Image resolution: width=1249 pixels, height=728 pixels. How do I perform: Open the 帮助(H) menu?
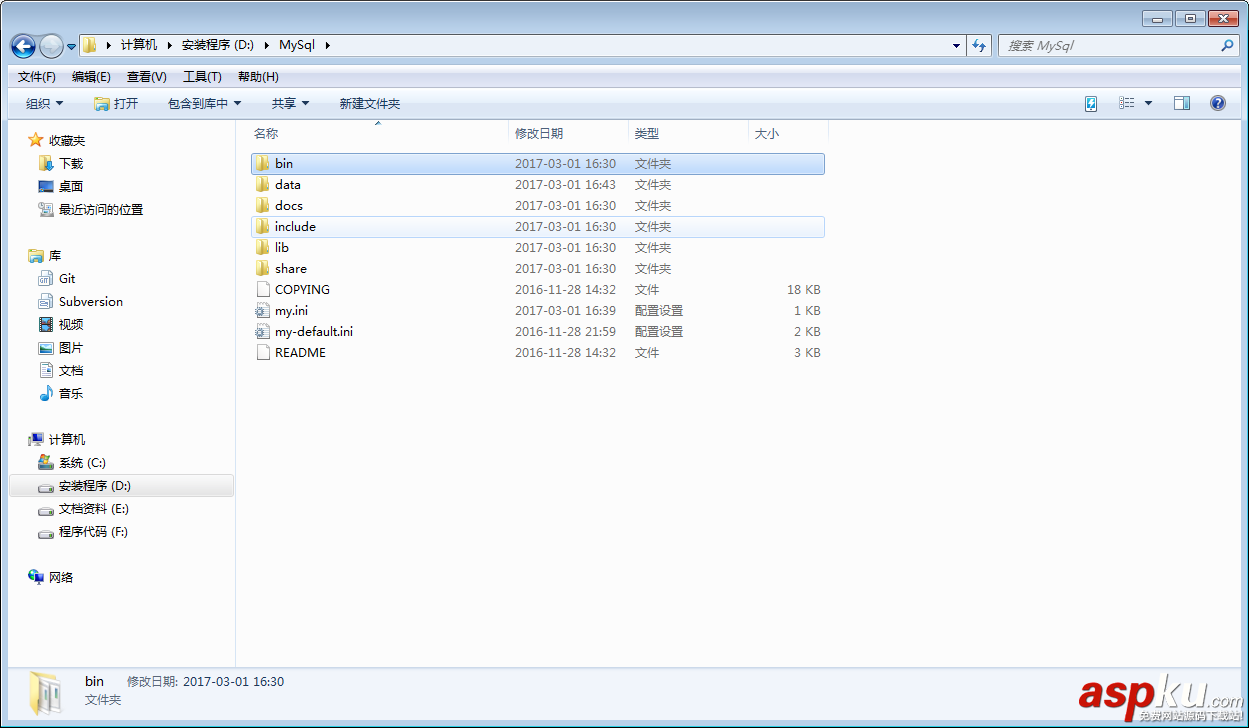coord(258,77)
